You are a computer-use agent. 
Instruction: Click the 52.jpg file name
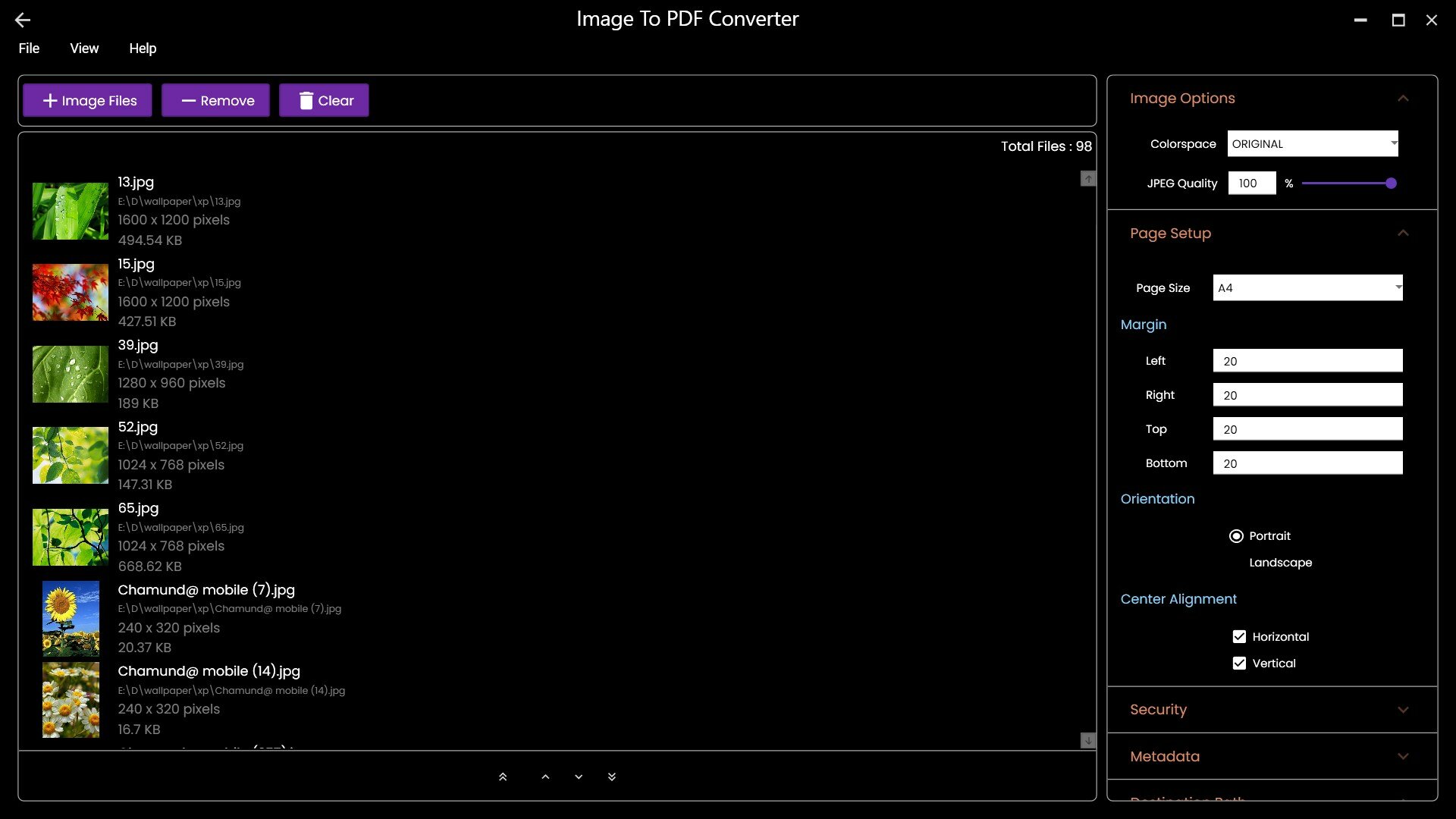[138, 427]
